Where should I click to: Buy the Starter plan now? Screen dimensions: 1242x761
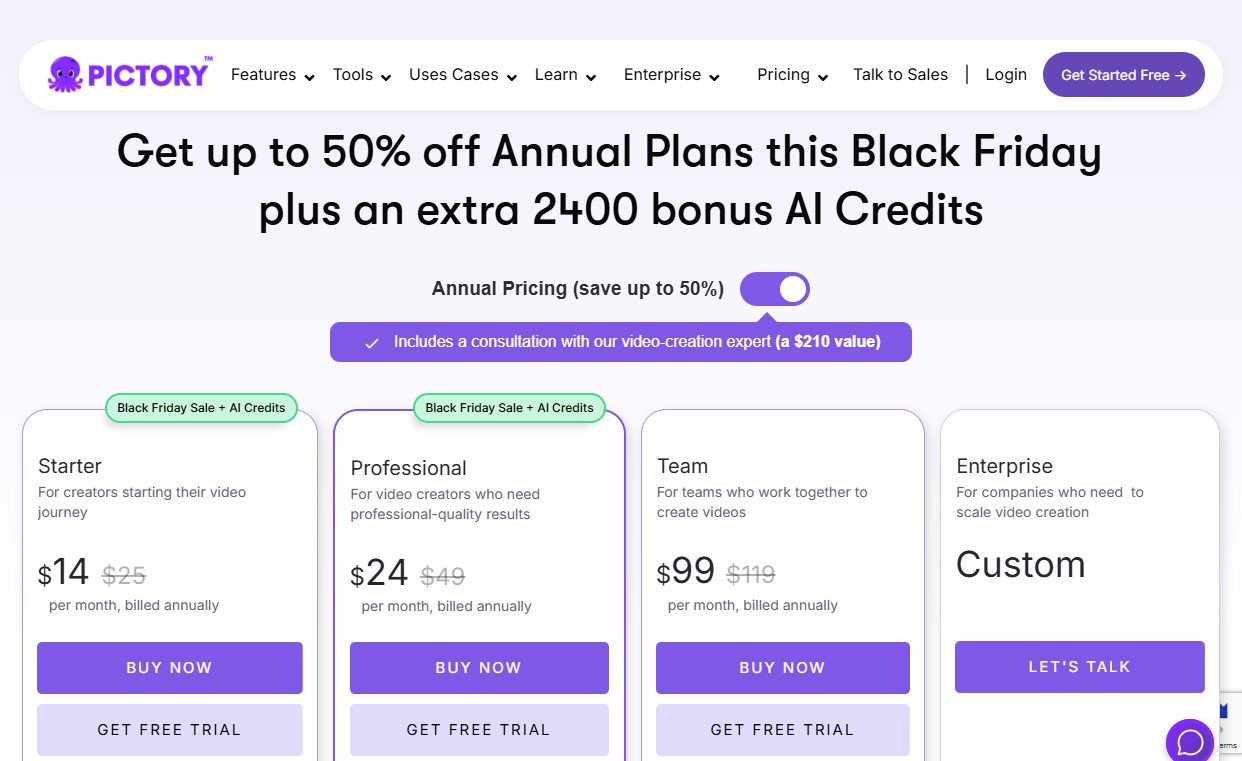pos(169,668)
